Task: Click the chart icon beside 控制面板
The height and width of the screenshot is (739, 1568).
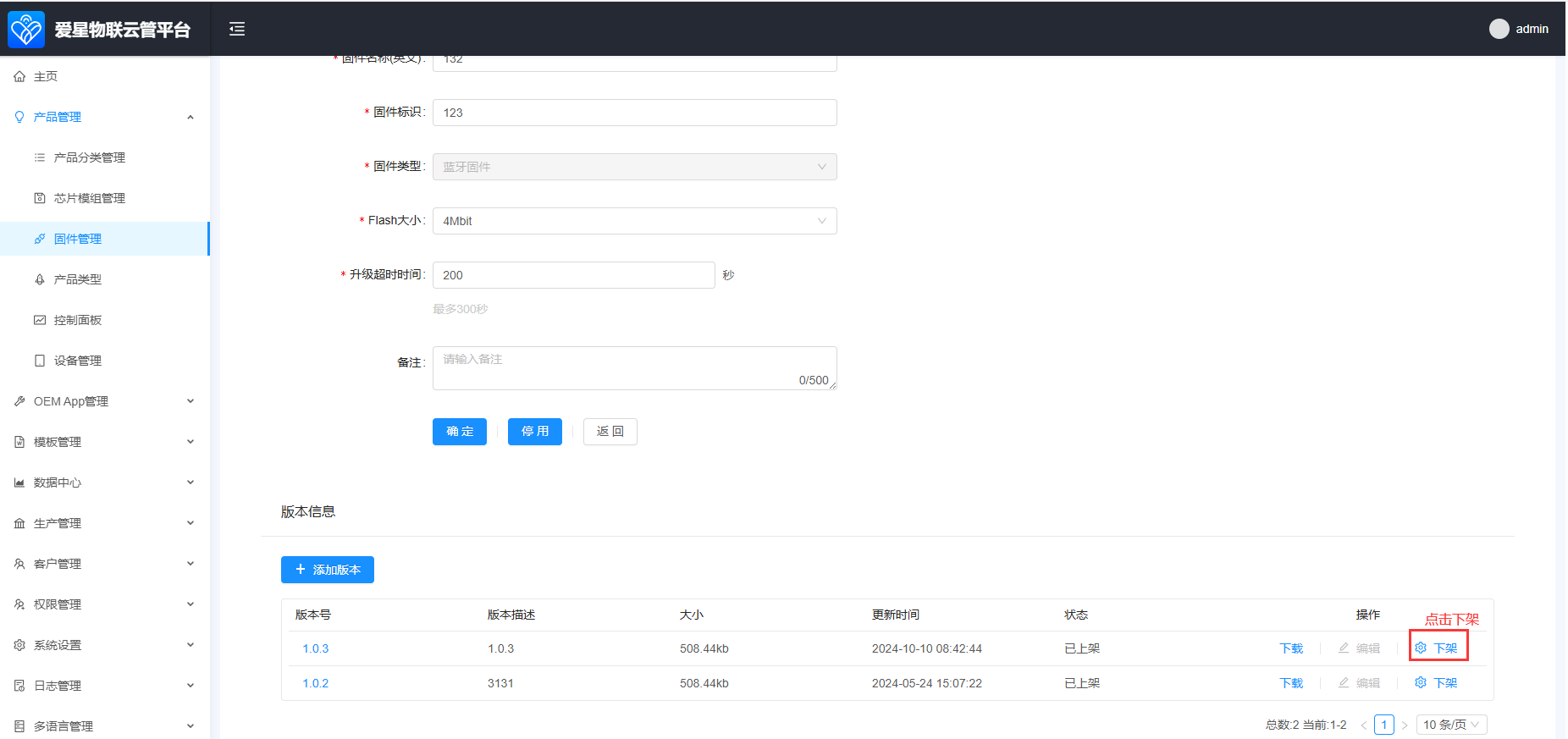Action: [x=40, y=320]
